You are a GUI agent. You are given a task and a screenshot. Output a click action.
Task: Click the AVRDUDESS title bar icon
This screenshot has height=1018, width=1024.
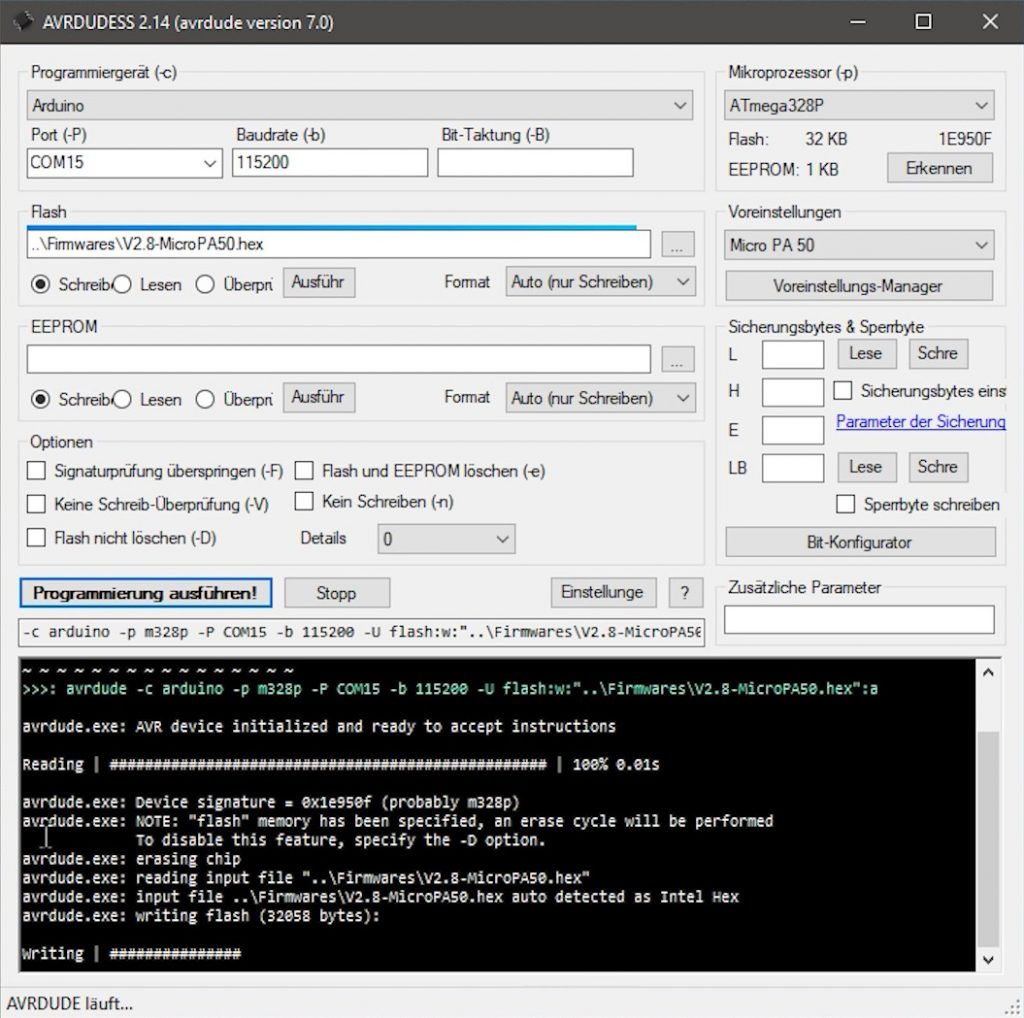pyautogui.click(x=21, y=22)
